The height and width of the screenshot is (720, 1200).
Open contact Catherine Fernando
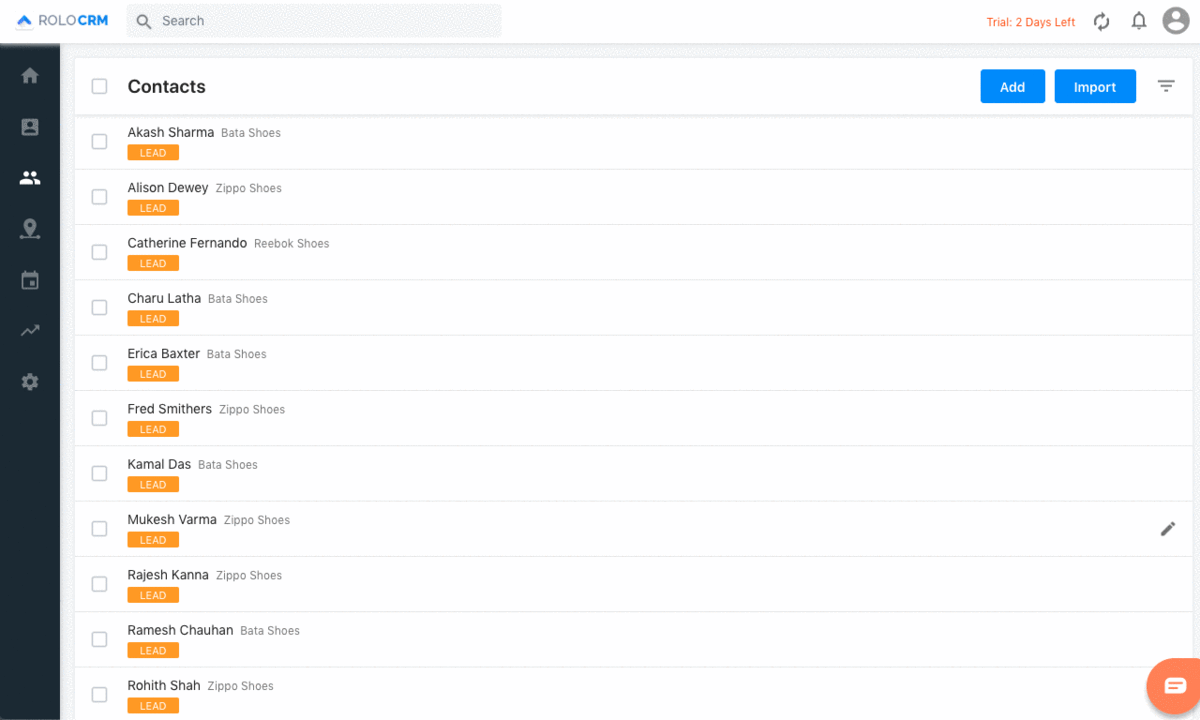pos(187,243)
